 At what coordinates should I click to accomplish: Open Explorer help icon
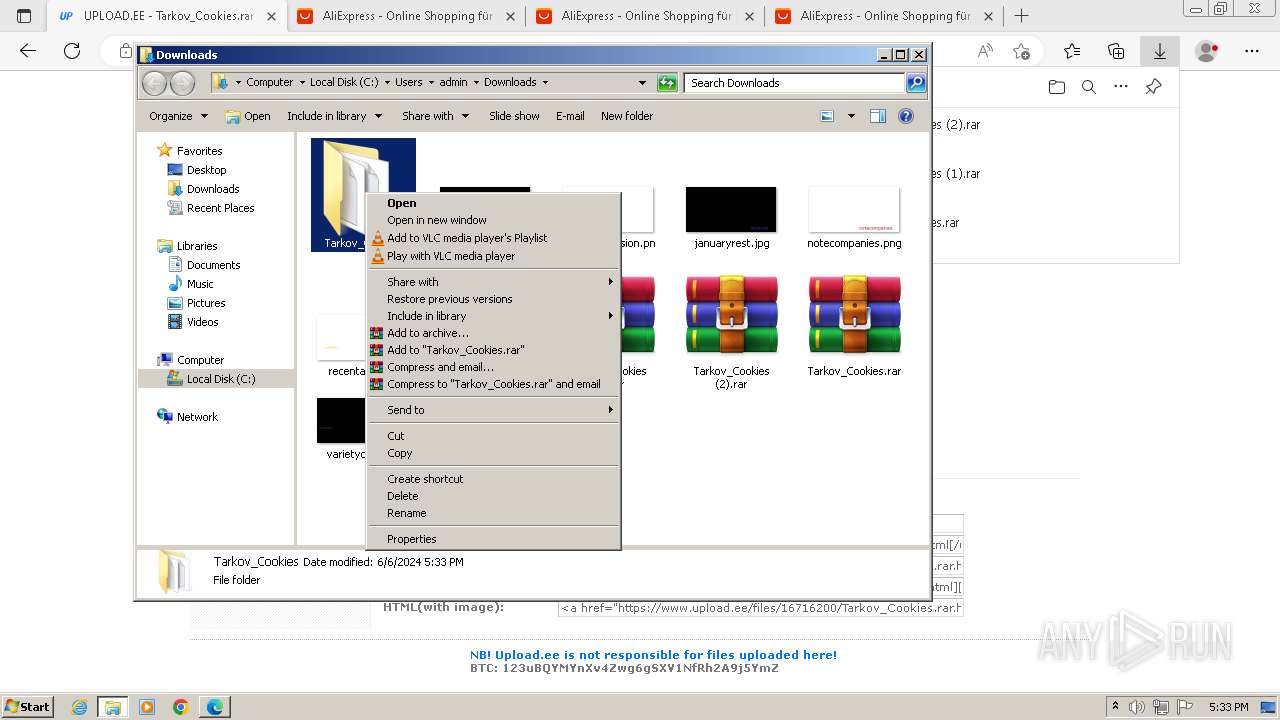click(906, 116)
